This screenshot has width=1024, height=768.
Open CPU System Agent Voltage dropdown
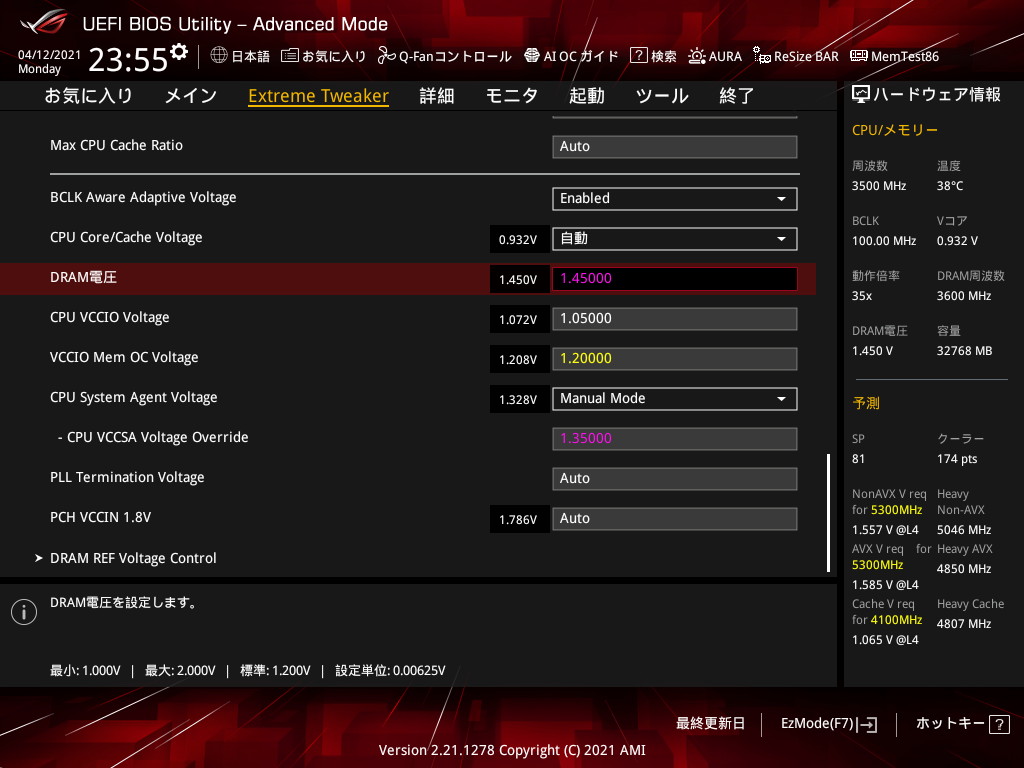tap(675, 398)
